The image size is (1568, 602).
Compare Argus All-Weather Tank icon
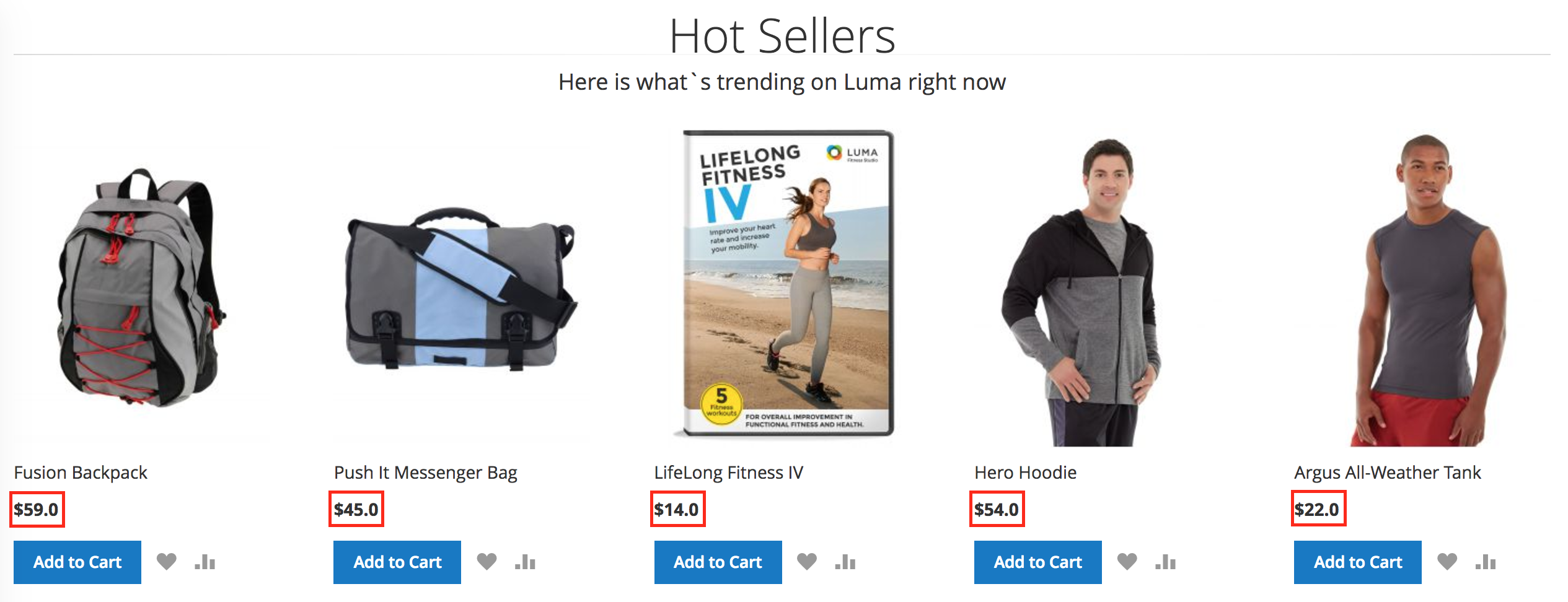1486,562
